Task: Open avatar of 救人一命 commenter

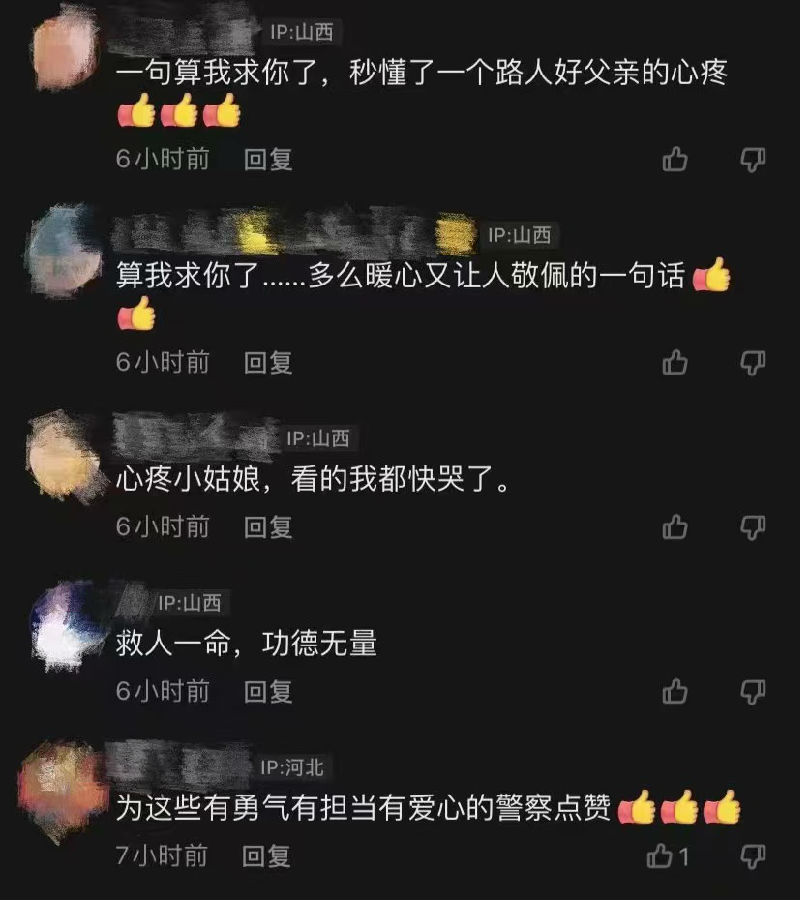Action: 64,626
